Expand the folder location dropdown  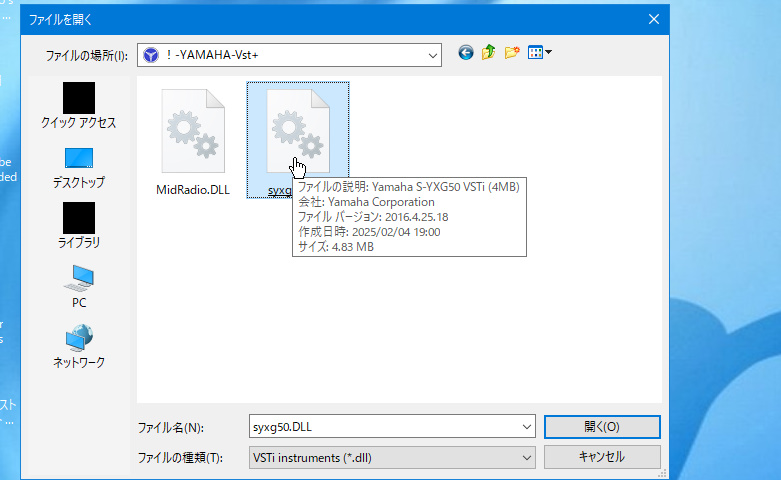433,55
